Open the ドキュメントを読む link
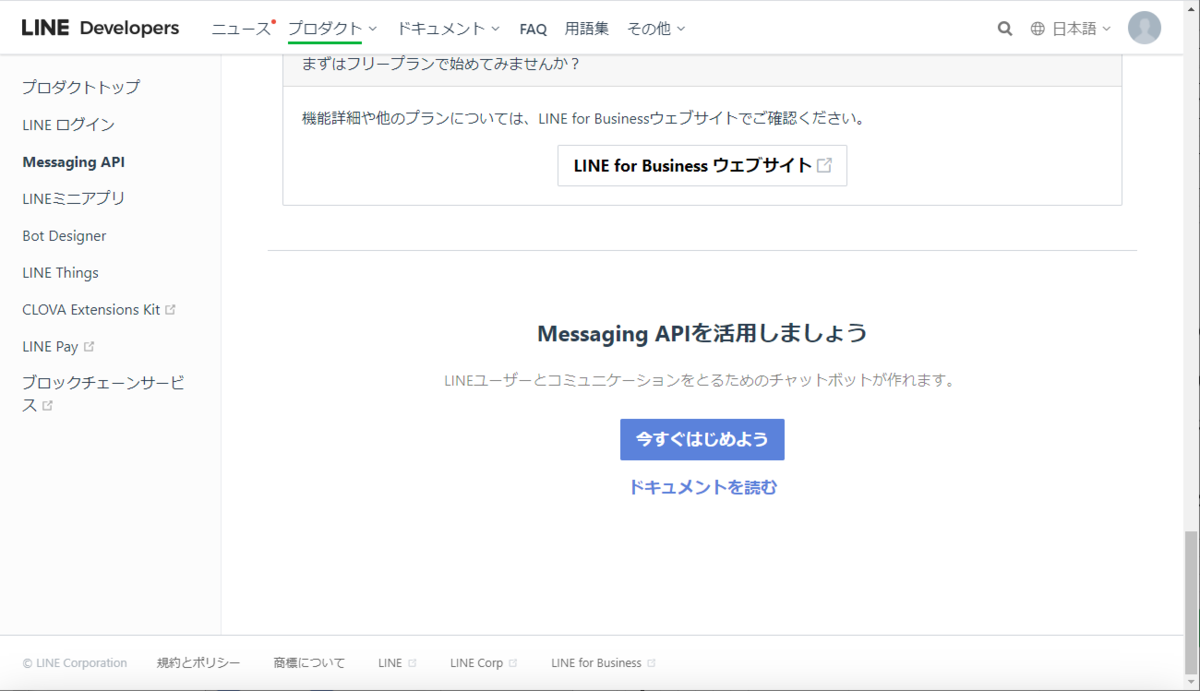Screen dimensions: 1200x691 [x=702, y=488]
